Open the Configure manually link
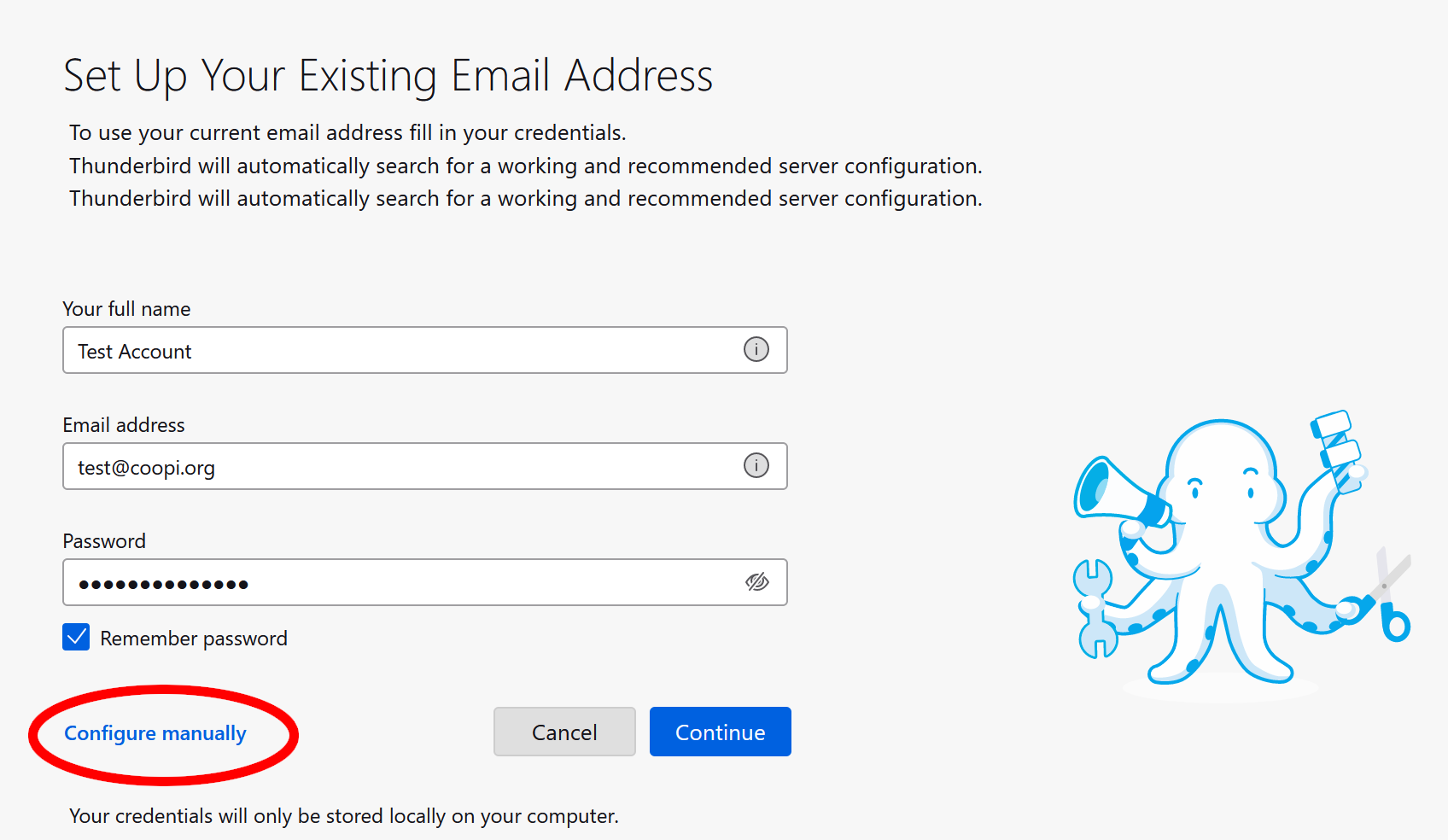Viewport: 1448px width, 840px height. (155, 733)
